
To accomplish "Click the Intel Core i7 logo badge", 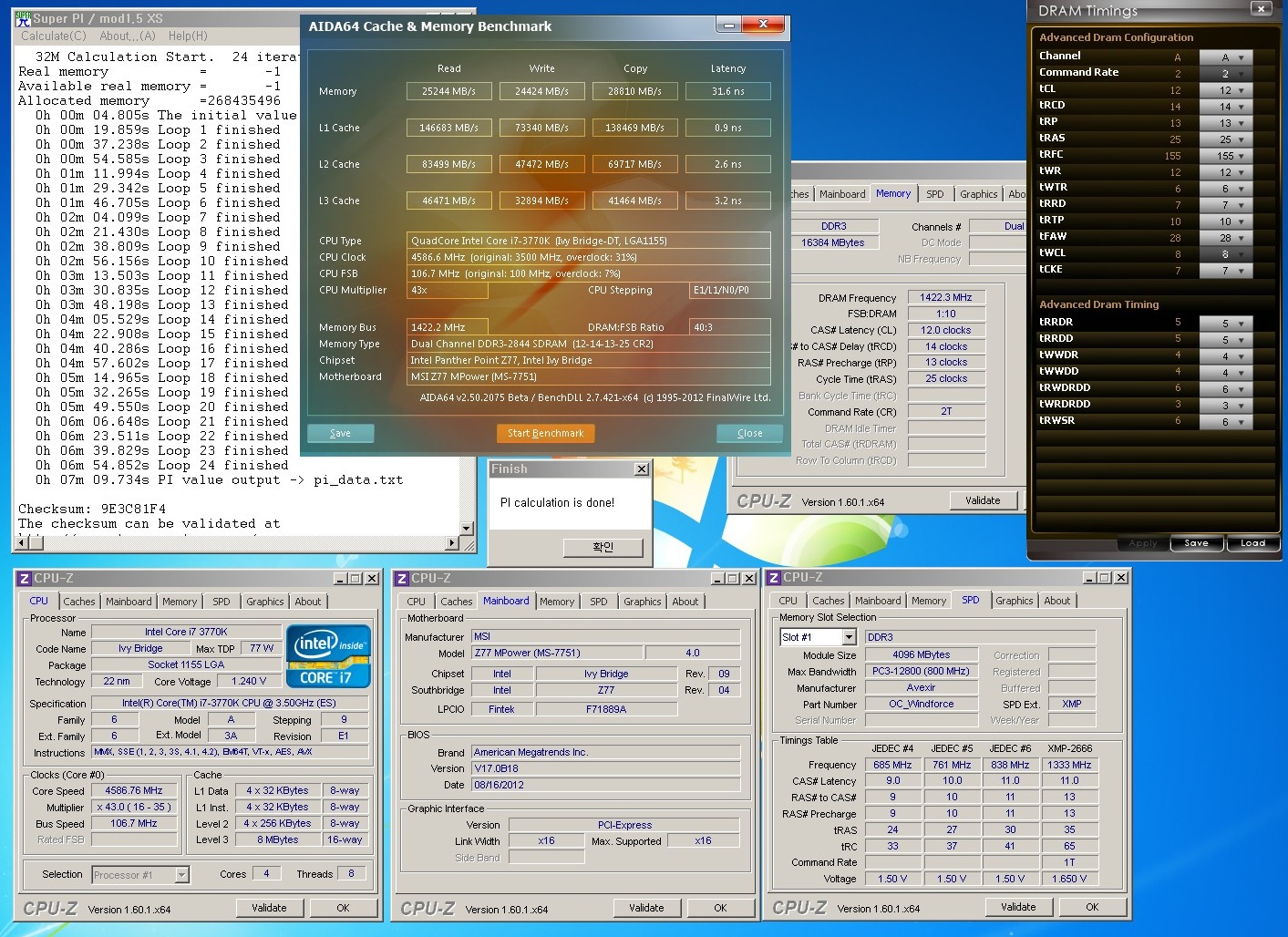I will point(328,655).
